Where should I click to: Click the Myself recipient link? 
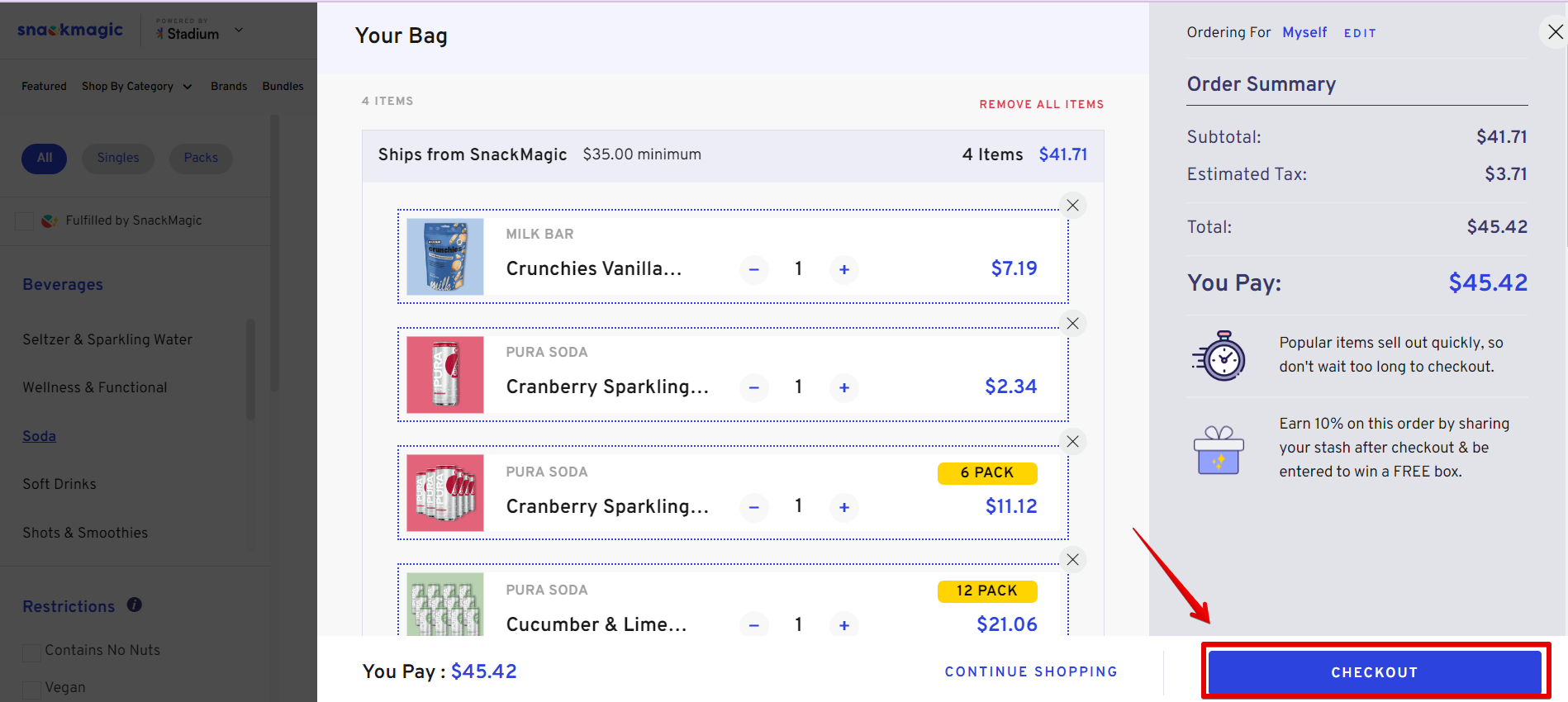coord(1304,32)
